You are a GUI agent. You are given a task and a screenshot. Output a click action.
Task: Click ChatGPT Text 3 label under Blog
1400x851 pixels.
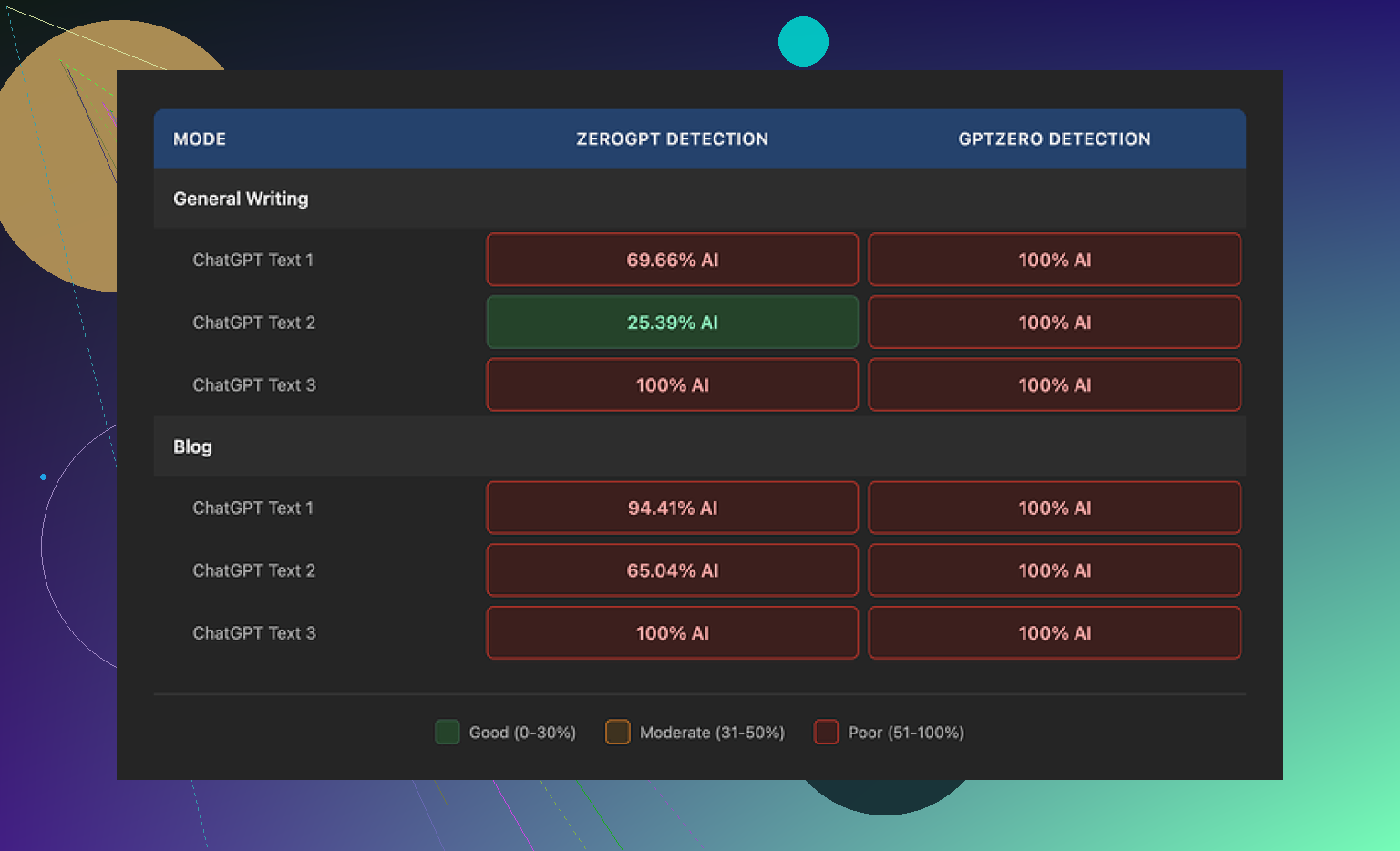point(253,633)
